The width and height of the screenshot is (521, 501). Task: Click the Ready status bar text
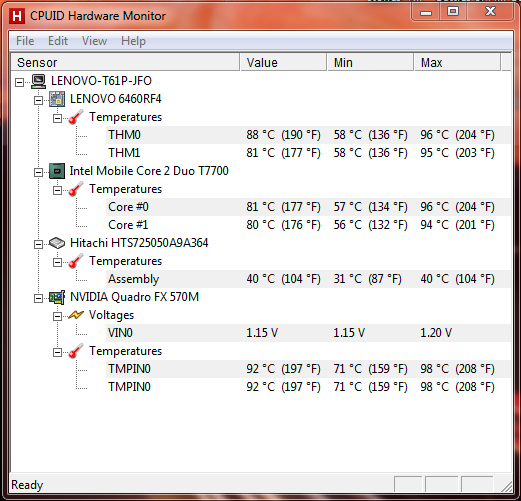(27, 485)
